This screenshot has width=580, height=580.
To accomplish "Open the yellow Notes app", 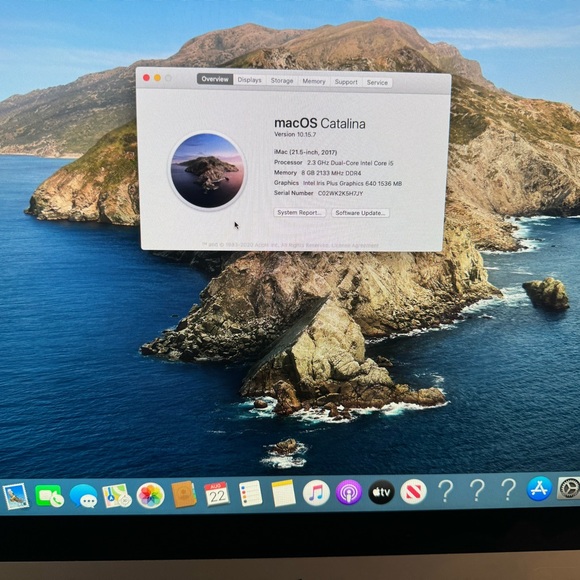I will [283, 493].
